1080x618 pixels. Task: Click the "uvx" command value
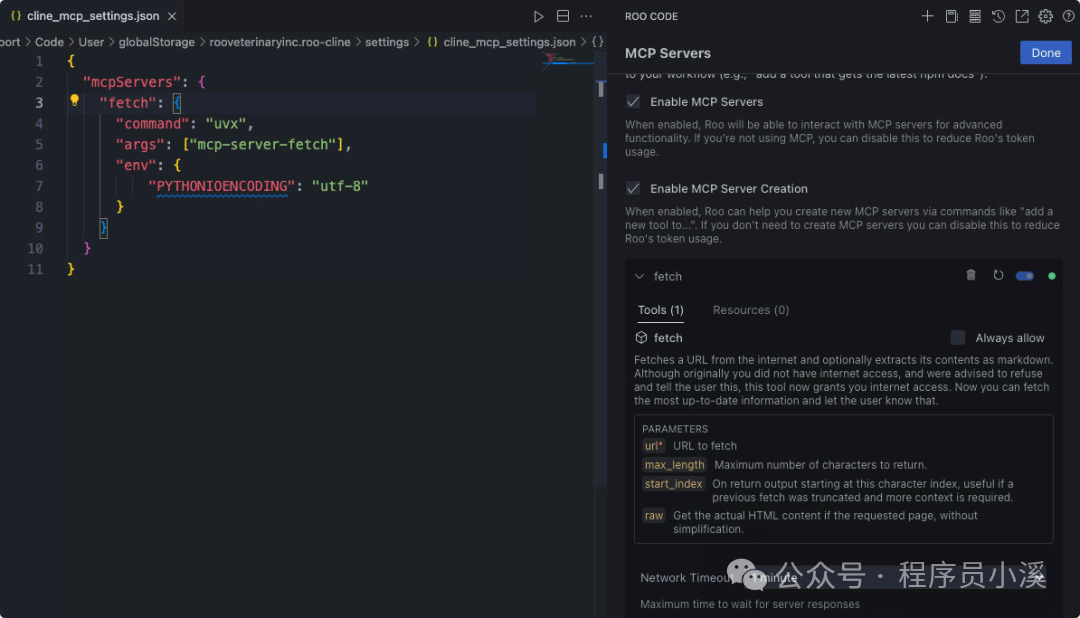226,124
